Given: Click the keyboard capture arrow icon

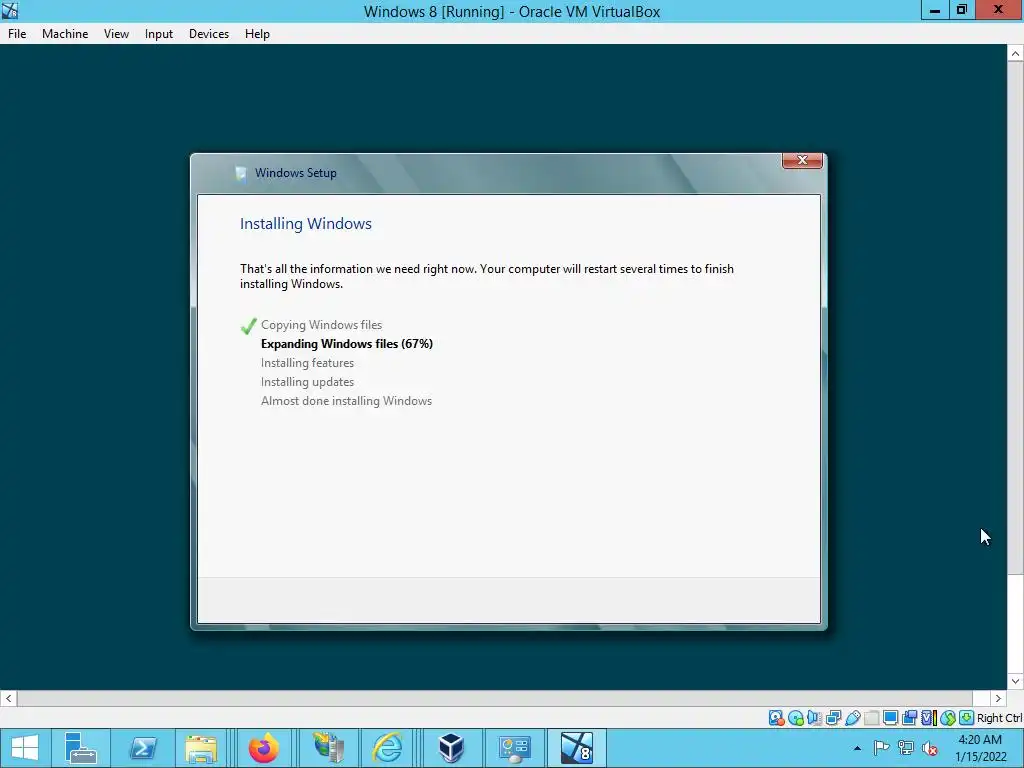Looking at the screenshot, I should (967, 718).
